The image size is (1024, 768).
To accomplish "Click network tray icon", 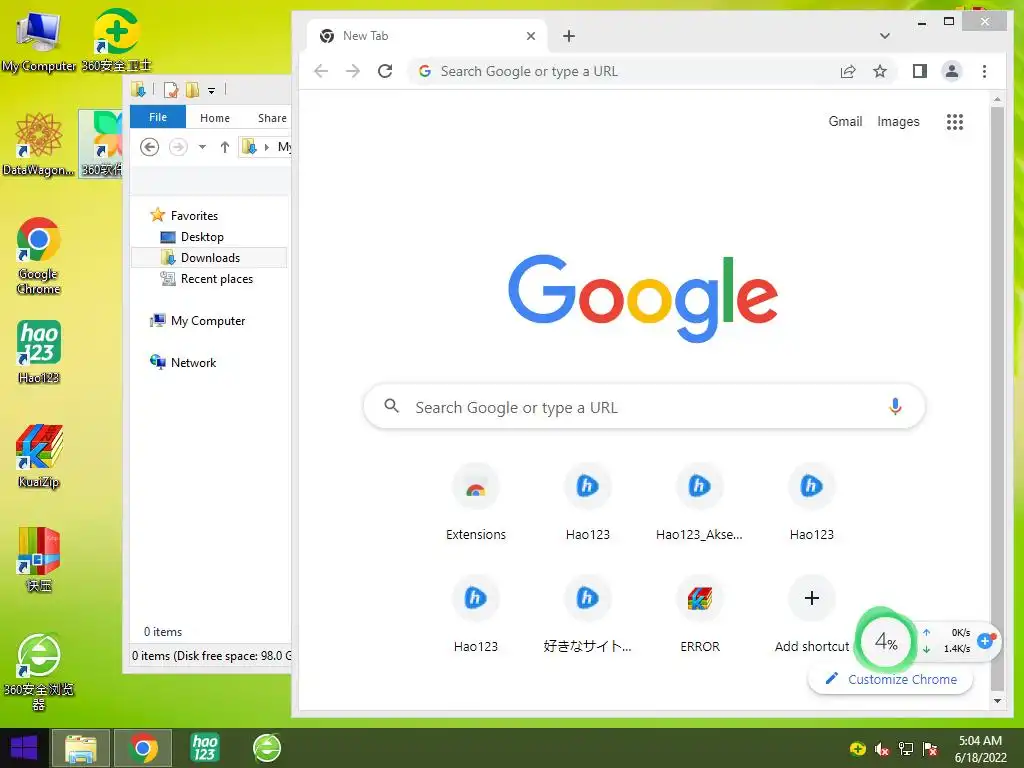I will click(906, 749).
